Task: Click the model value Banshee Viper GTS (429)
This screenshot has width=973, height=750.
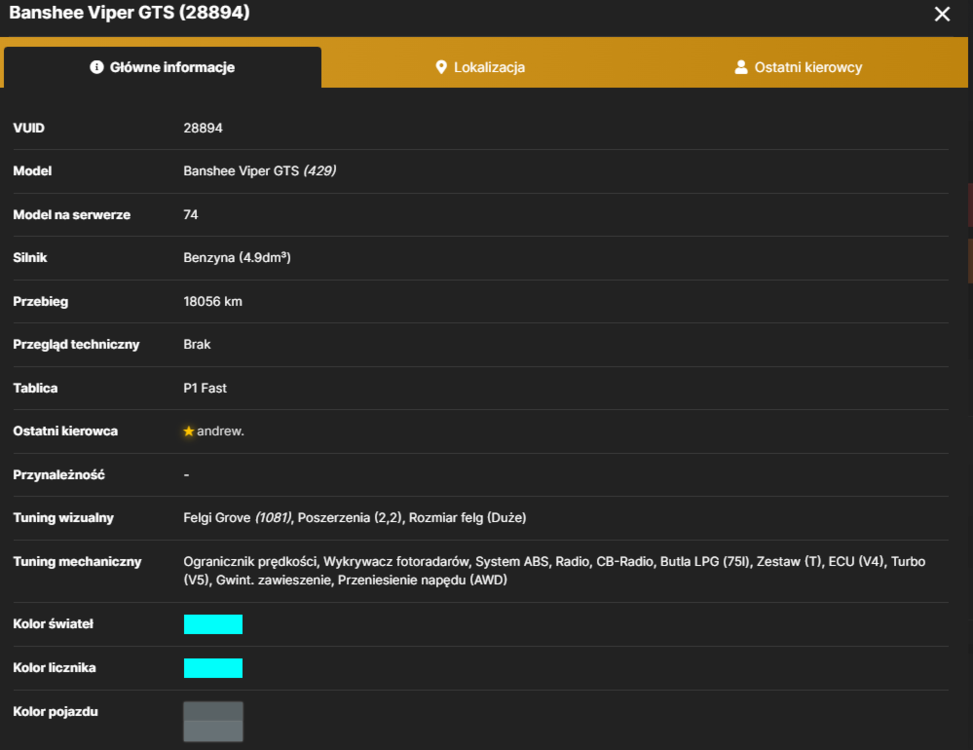Action: 259,171
